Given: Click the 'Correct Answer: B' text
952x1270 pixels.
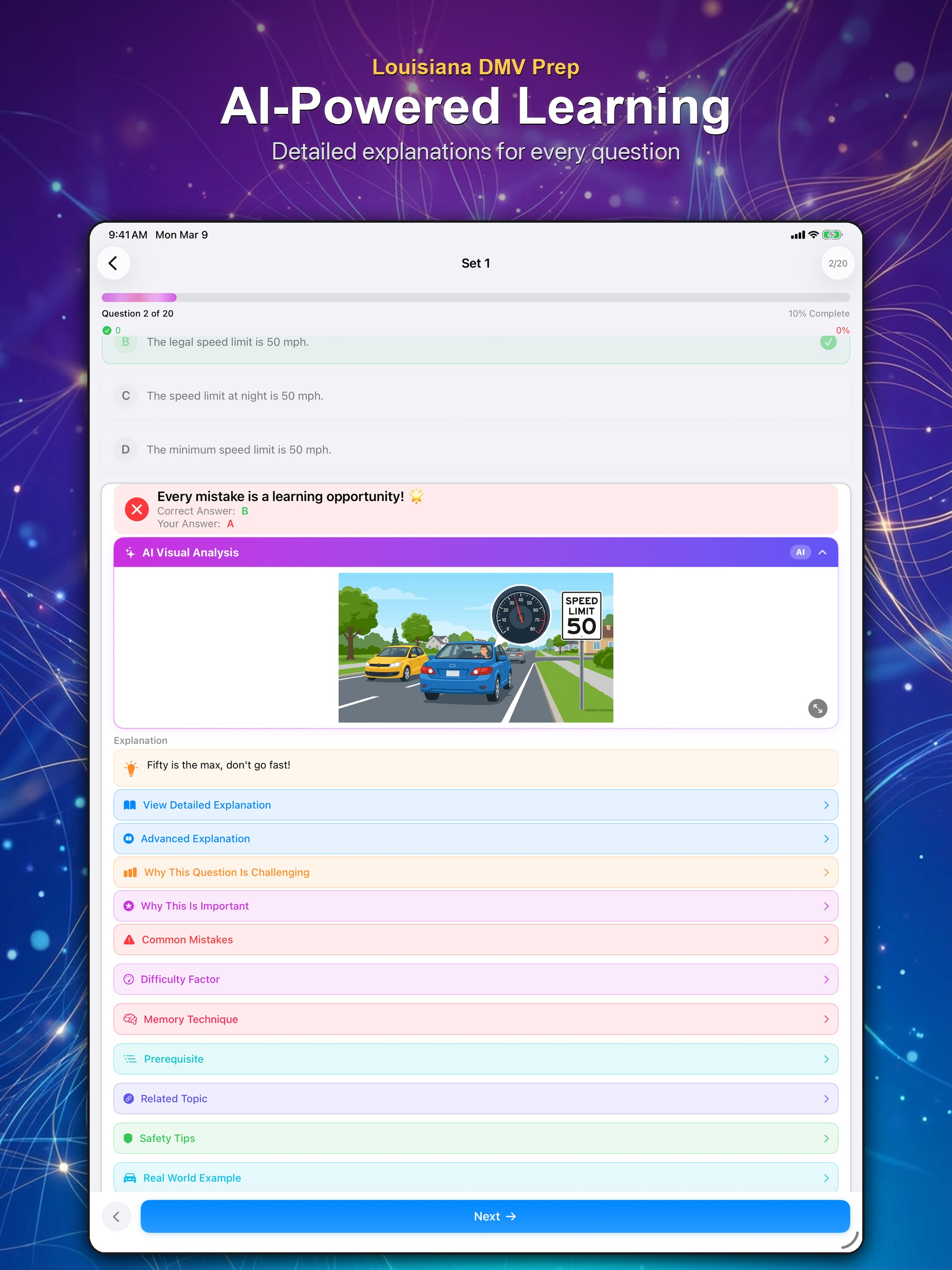Looking at the screenshot, I should pyautogui.click(x=203, y=511).
